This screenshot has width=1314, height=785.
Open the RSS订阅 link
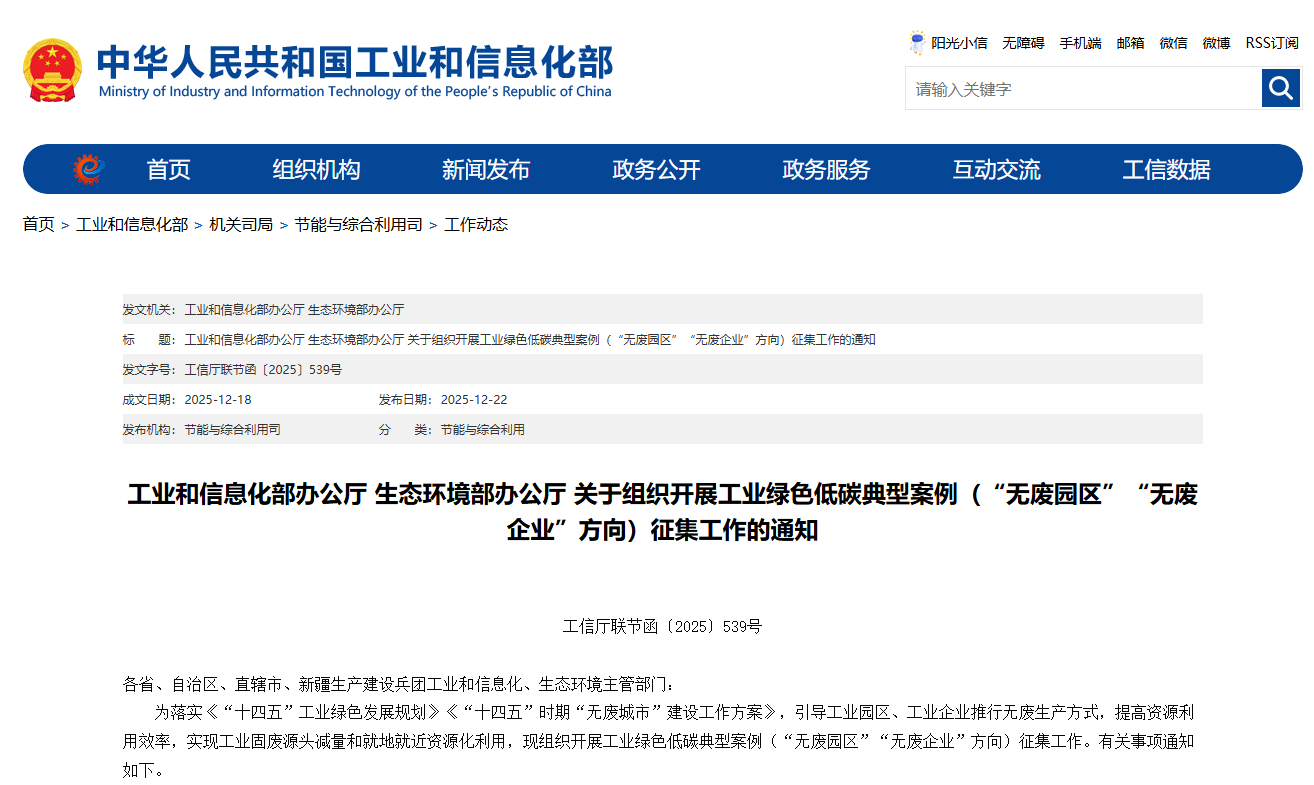pyautogui.click(x=1272, y=43)
